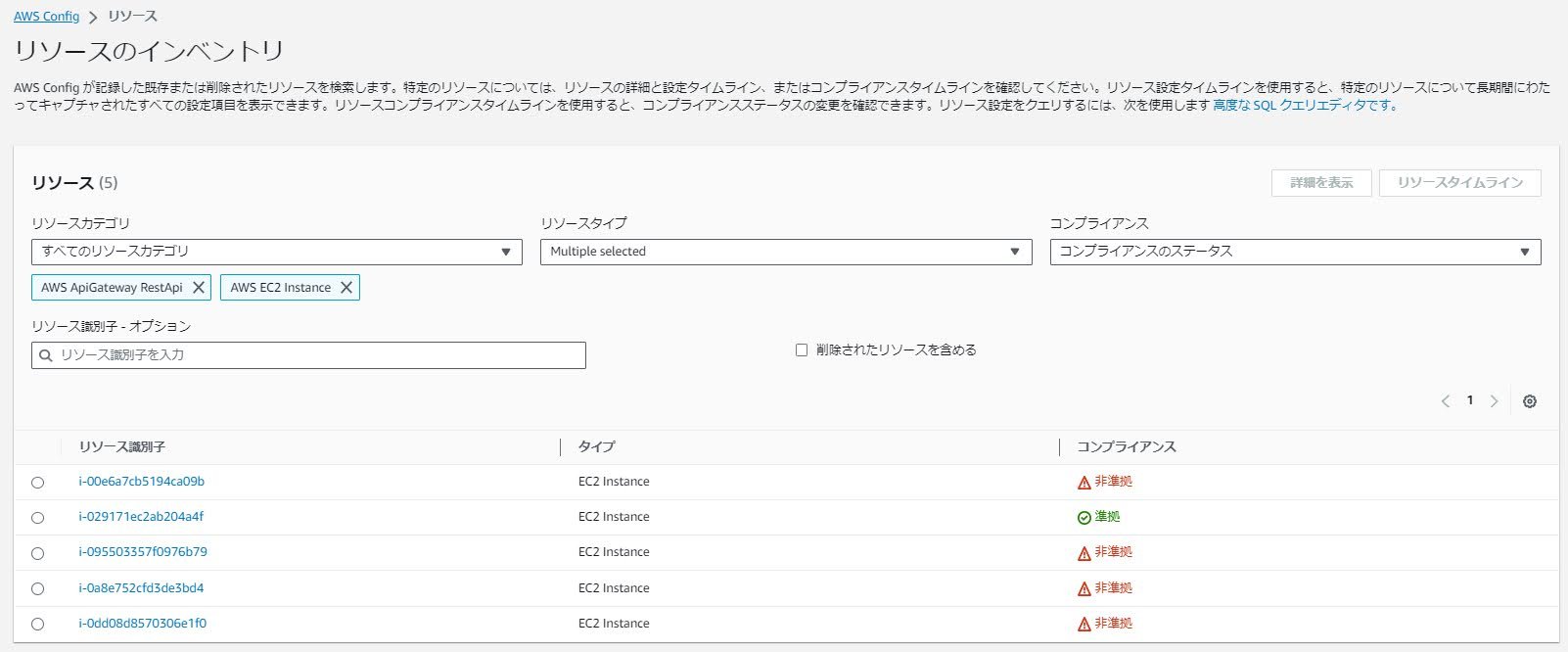Enable the include deleted resources checkbox
The width and height of the screenshot is (1568, 652).
coord(802,349)
